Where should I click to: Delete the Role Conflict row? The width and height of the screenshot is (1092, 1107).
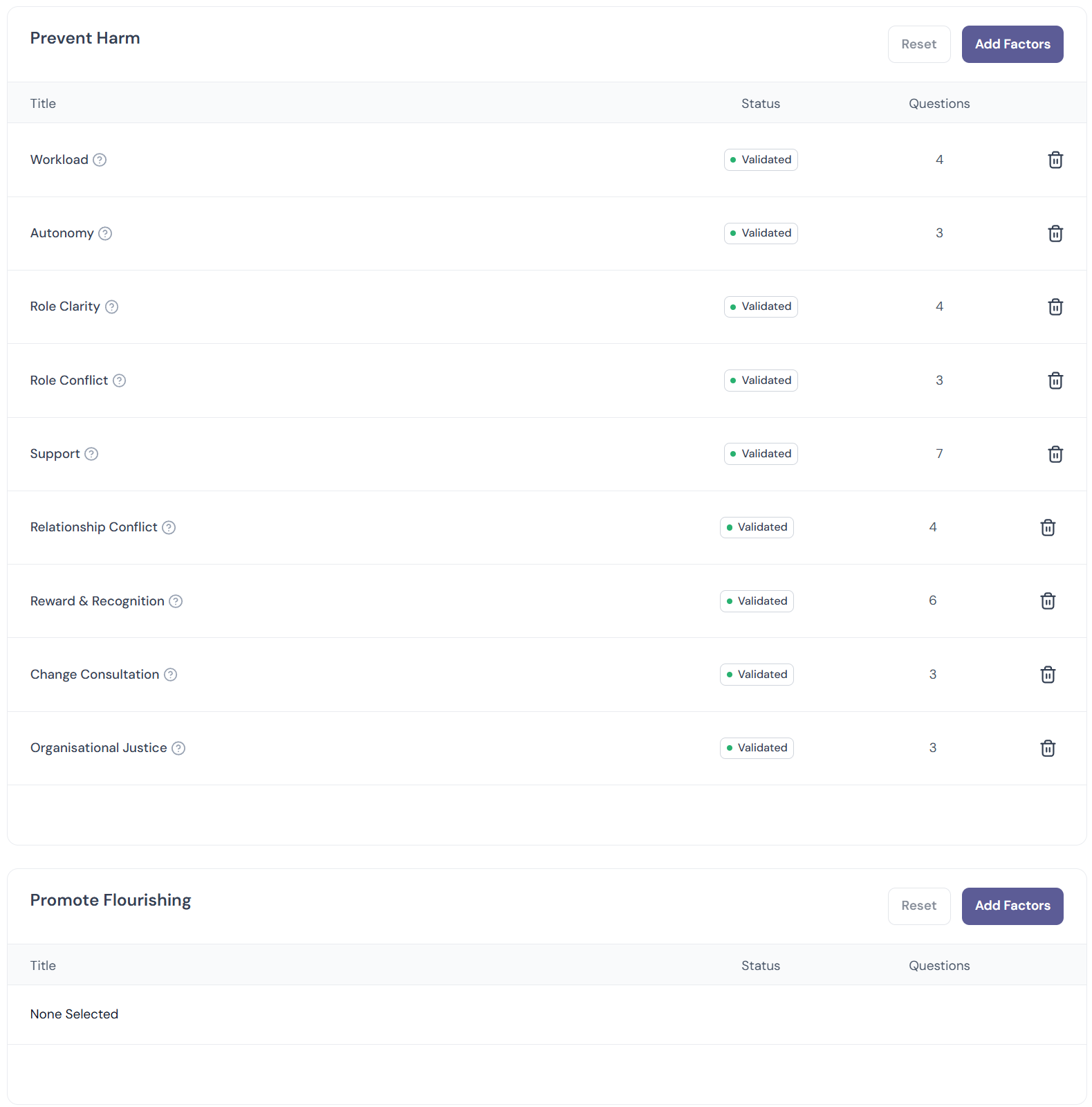tap(1055, 381)
